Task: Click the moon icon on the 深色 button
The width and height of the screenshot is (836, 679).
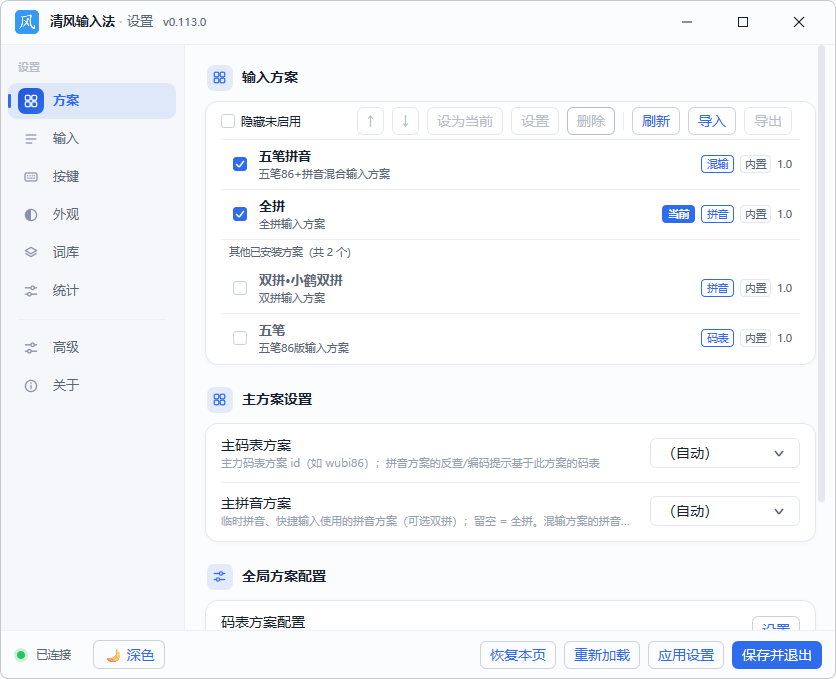Action: [113, 655]
